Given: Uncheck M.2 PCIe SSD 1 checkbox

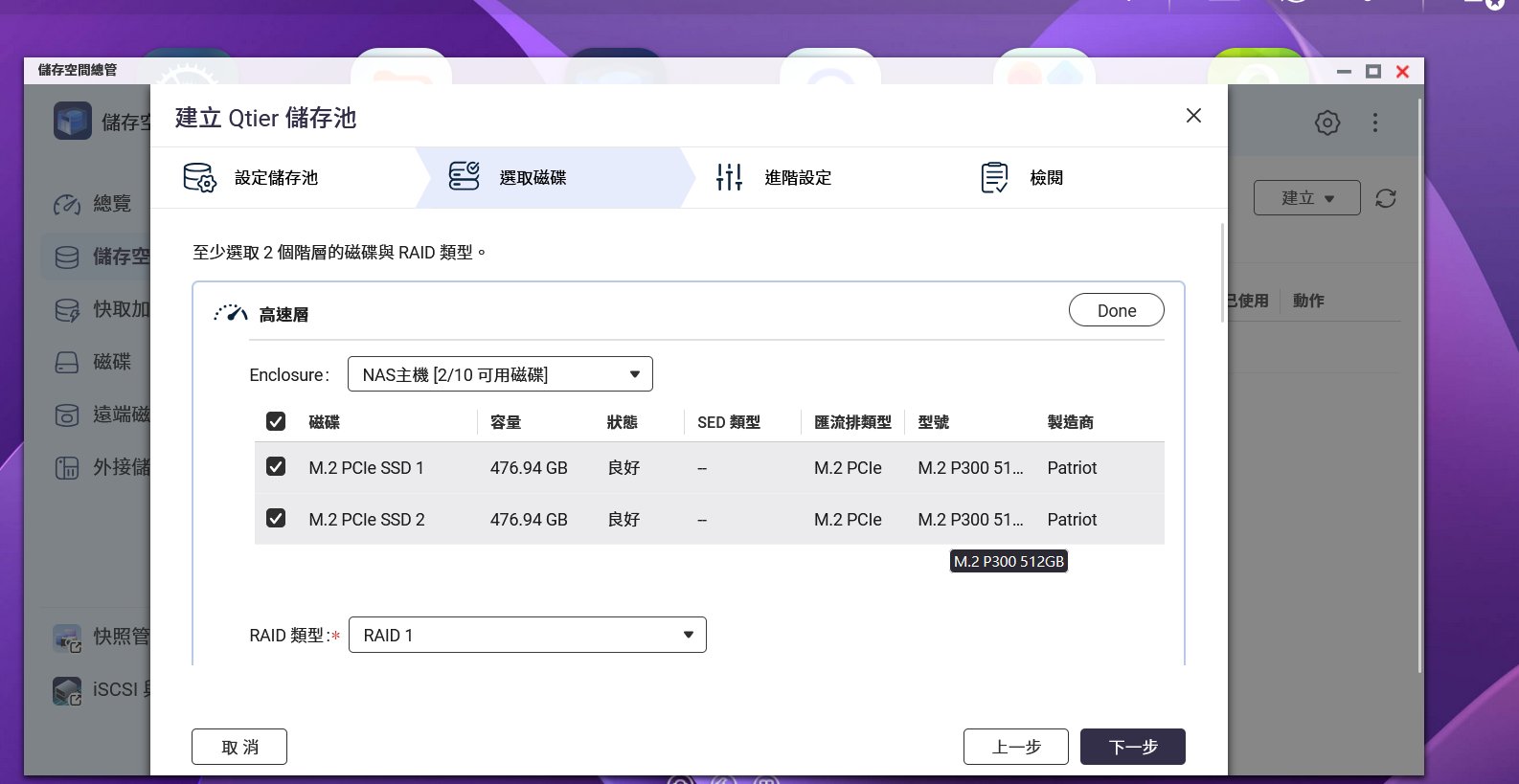Looking at the screenshot, I should [276, 467].
